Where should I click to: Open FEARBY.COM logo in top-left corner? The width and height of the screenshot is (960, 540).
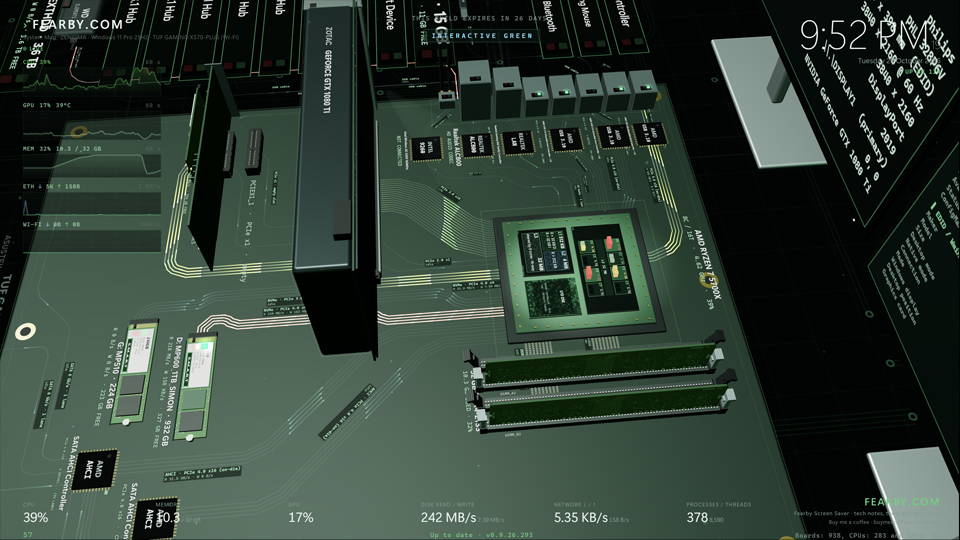(x=78, y=25)
